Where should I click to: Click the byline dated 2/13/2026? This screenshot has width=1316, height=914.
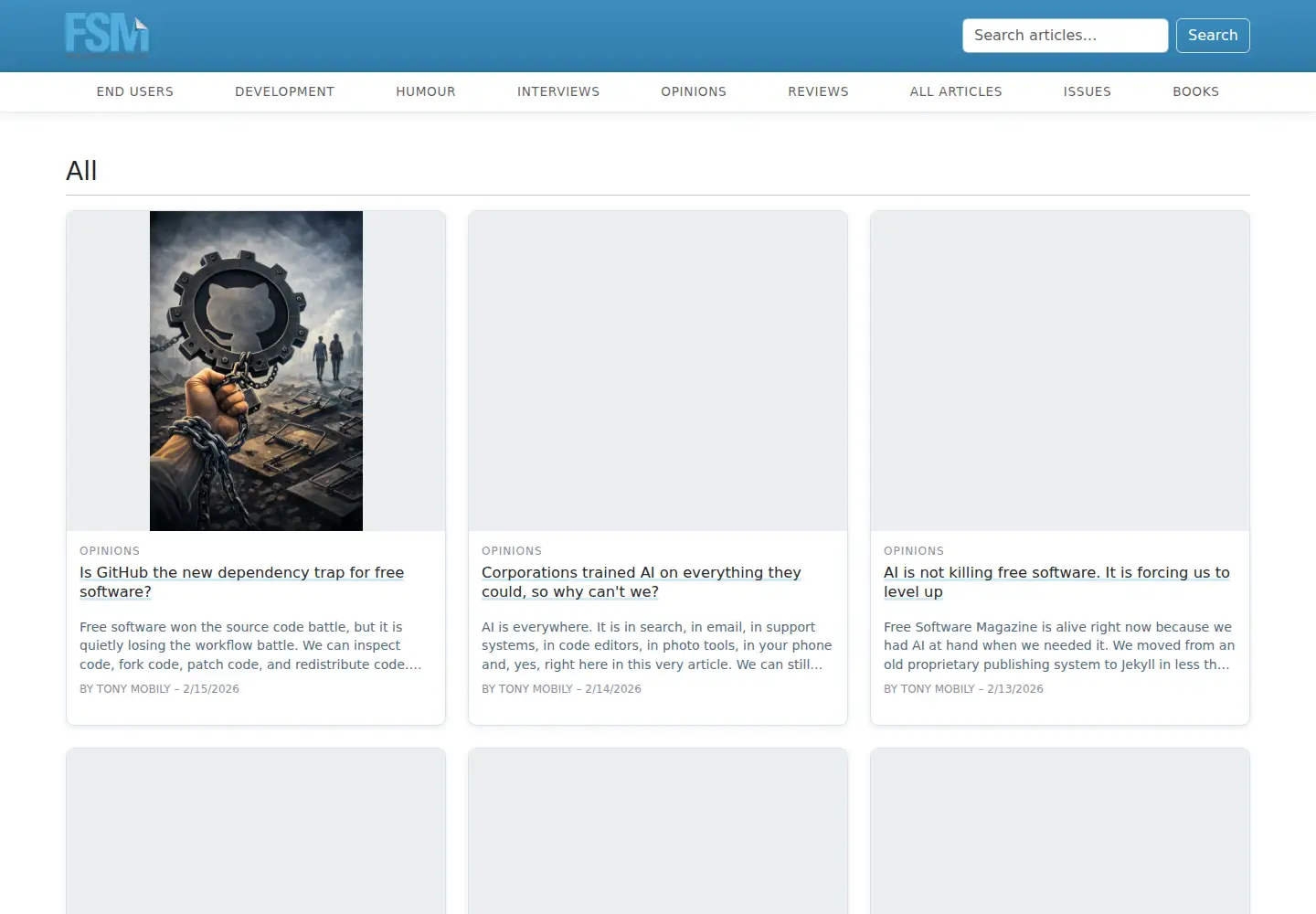pos(963,689)
